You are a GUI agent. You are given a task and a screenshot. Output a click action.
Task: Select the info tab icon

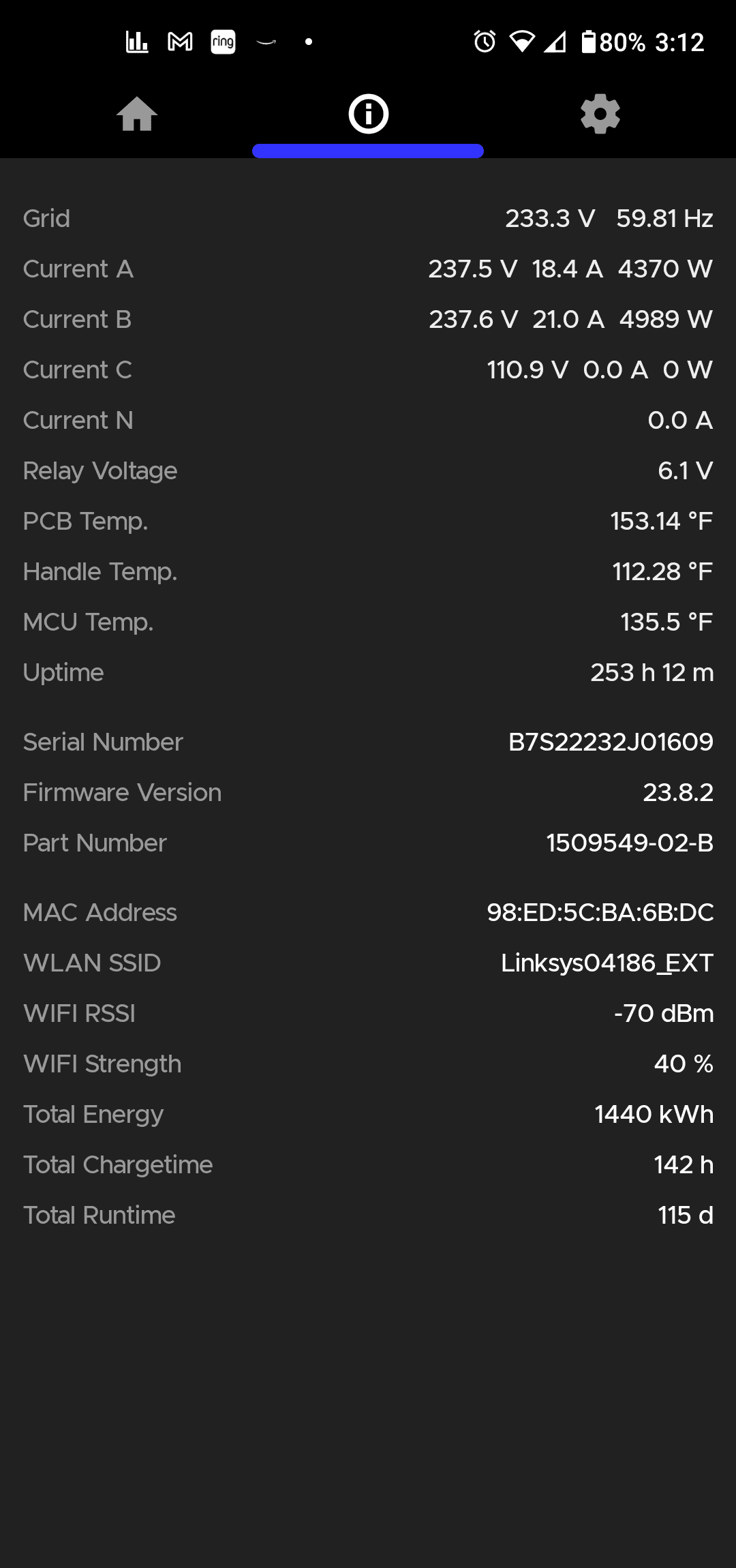point(368,114)
